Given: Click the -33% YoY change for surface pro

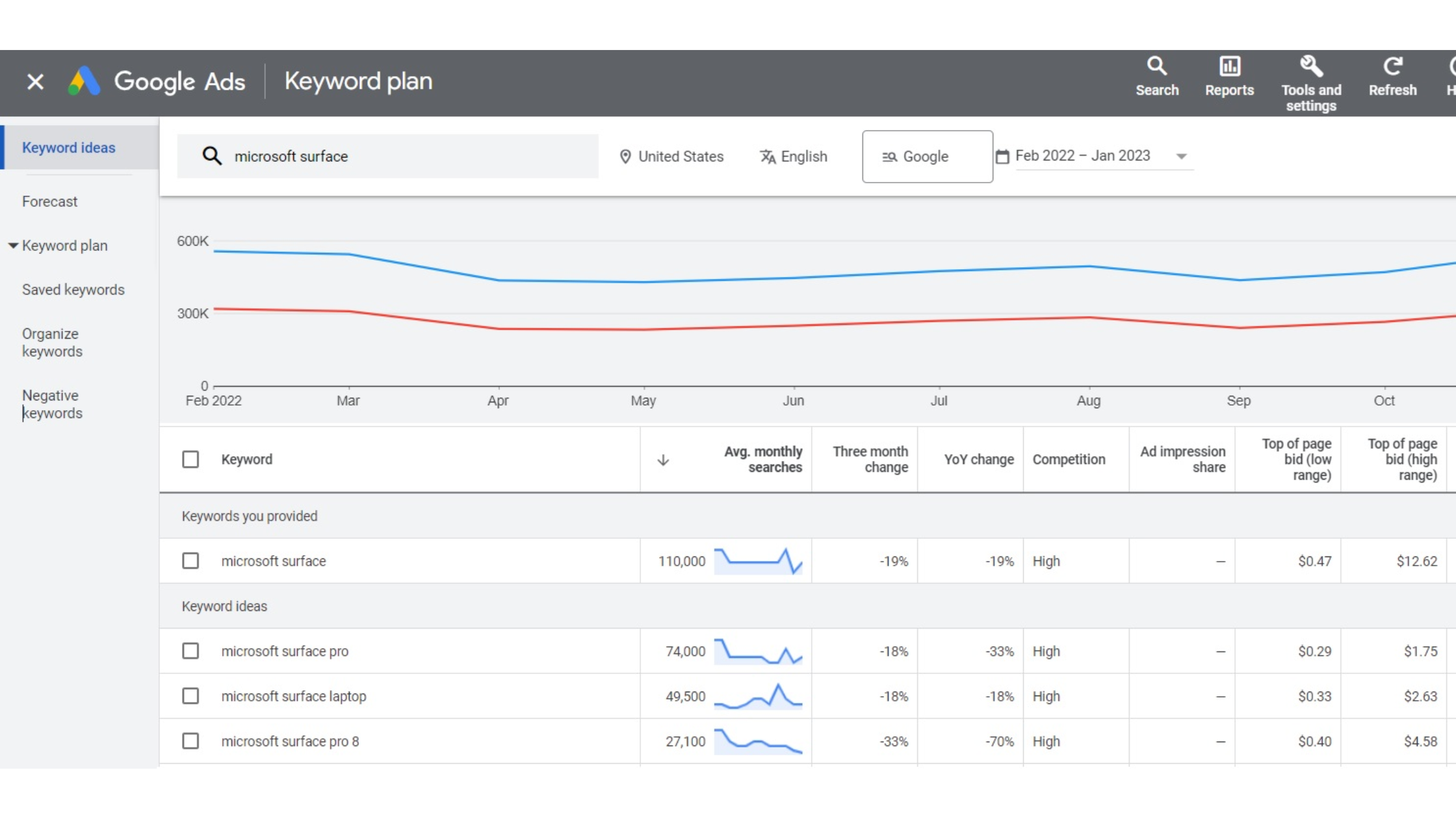Looking at the screenshot, I should (1000, 651).
